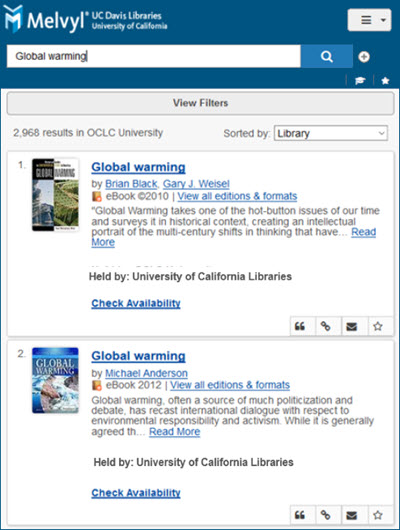Screen dimensions: 400x530
Task: Open Global warming title by Michael Anderson
Action: pos(138,356)
